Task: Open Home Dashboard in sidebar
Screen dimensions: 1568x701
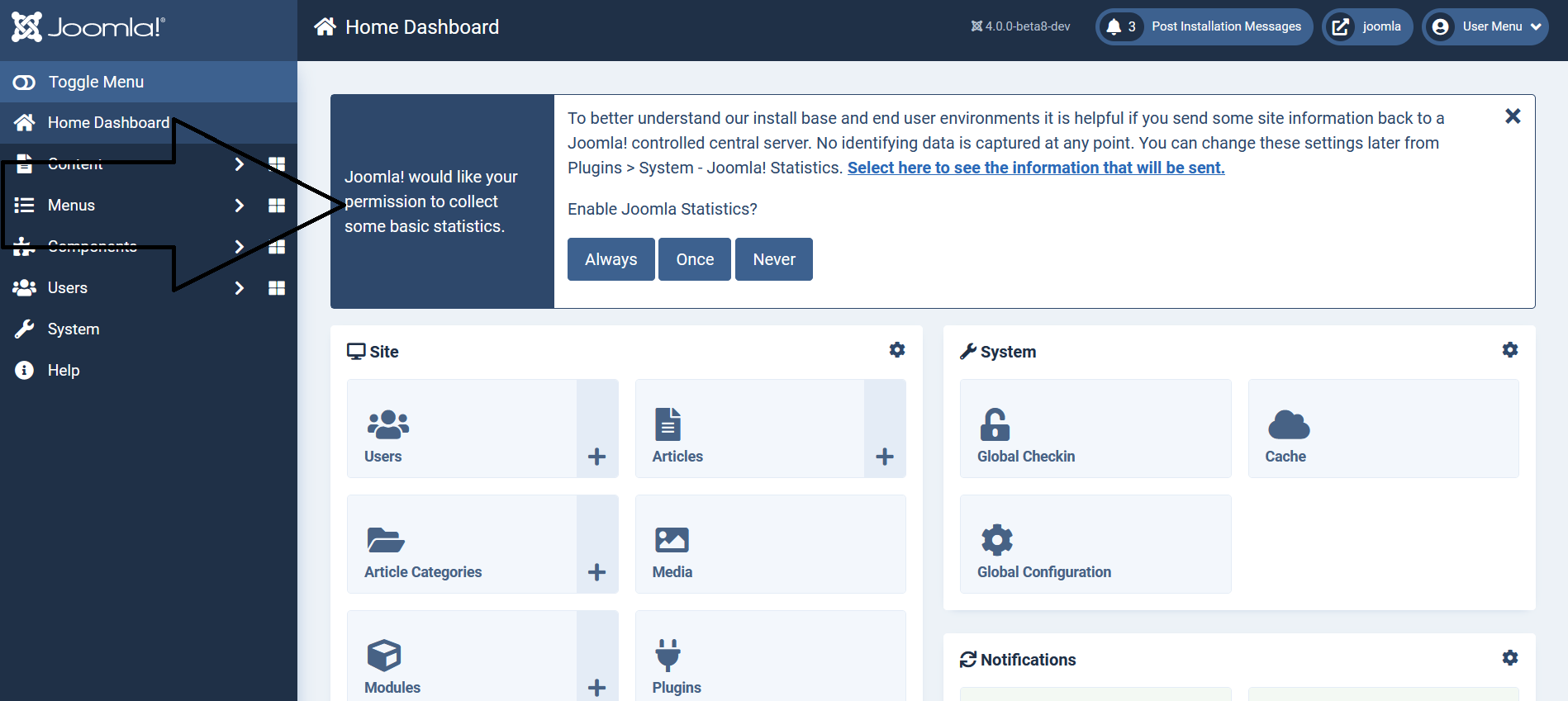Action: 149,123
